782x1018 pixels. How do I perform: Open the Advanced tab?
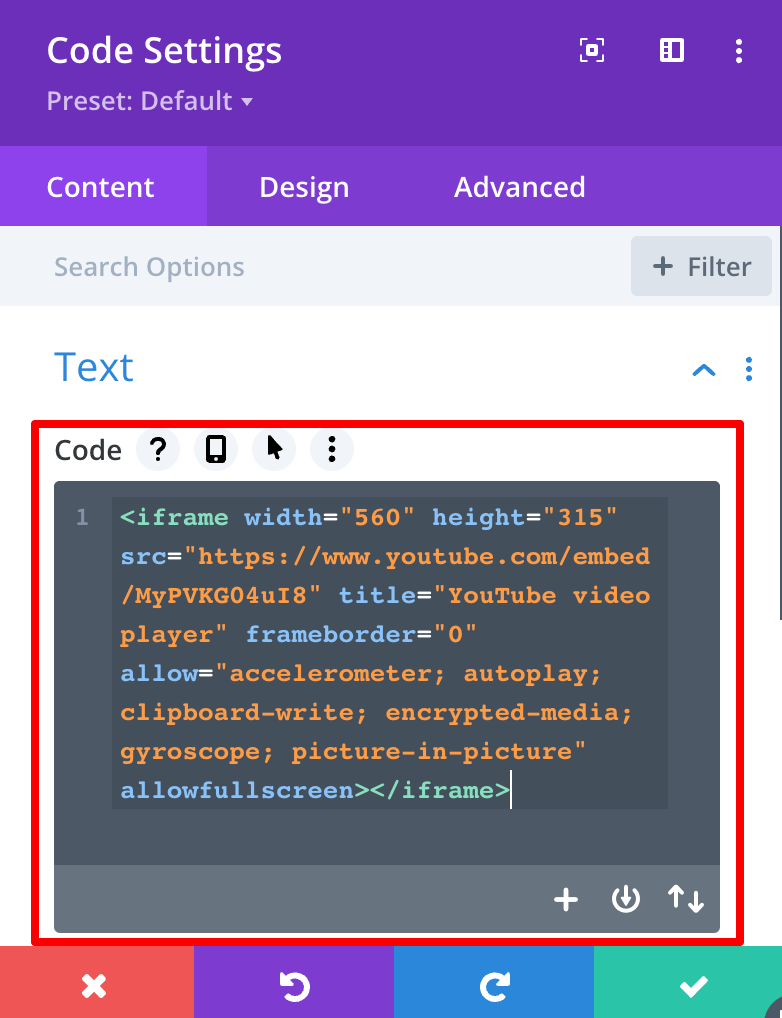click(x=519, y=187)
